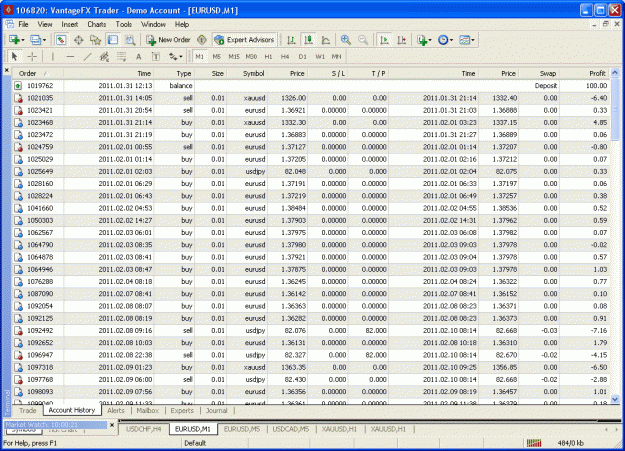Select the text 'A' drawing tool
The width and height of the screenshot is (625, 451).
(x=139, y=57)
